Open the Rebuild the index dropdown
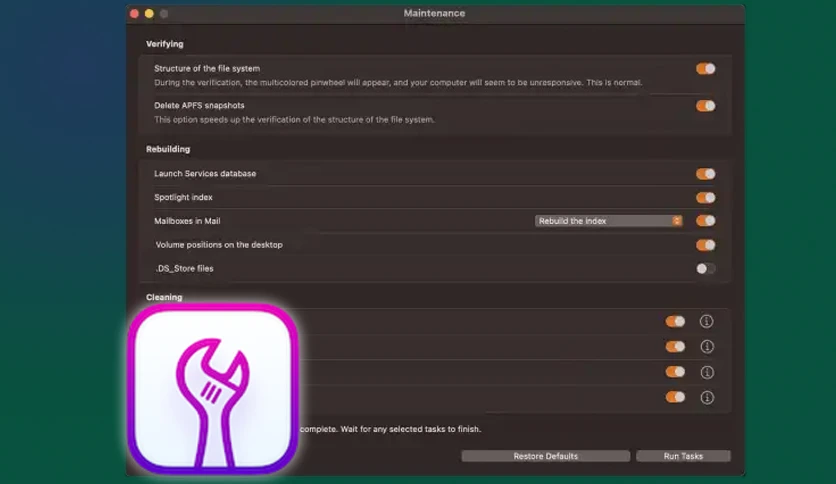Image resolution: width=836 pixels, height=484 pixels. 608,221
